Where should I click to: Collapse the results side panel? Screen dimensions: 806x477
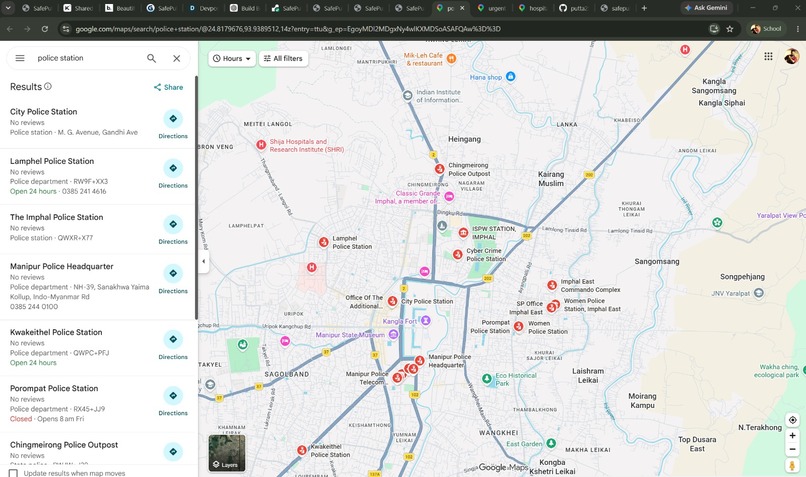(204, 261)
